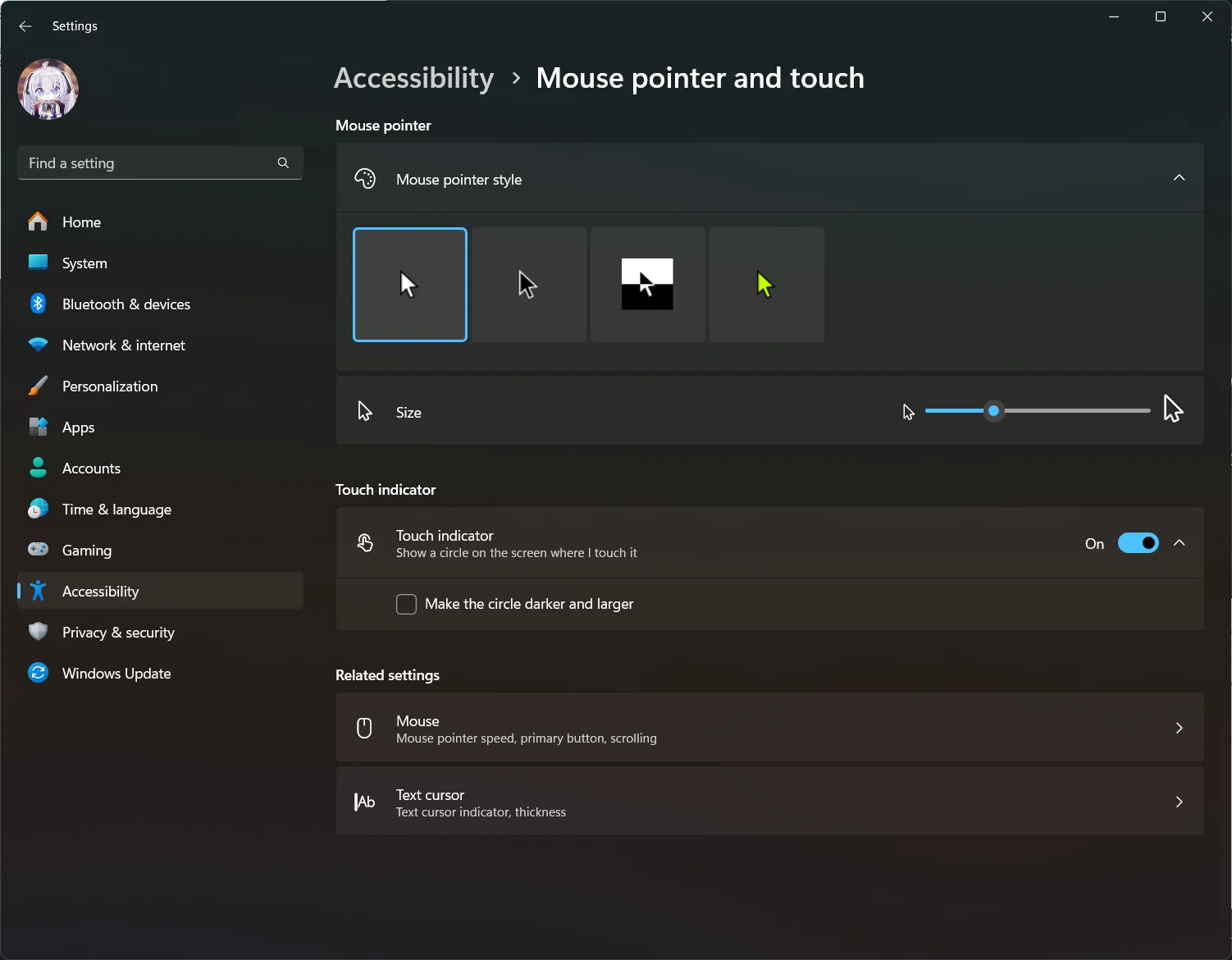Click the touch hand icon in Touch indicator row
This screenshot has width=1232, height=960.
365,542
